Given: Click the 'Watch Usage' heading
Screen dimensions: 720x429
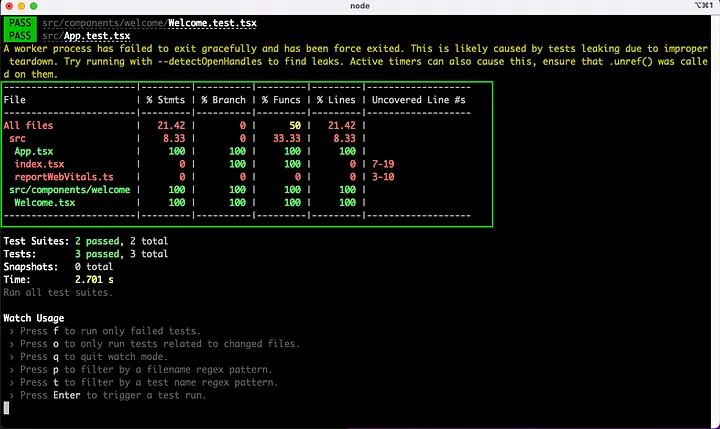Looking at the screenshot, I should click(34, 318).
